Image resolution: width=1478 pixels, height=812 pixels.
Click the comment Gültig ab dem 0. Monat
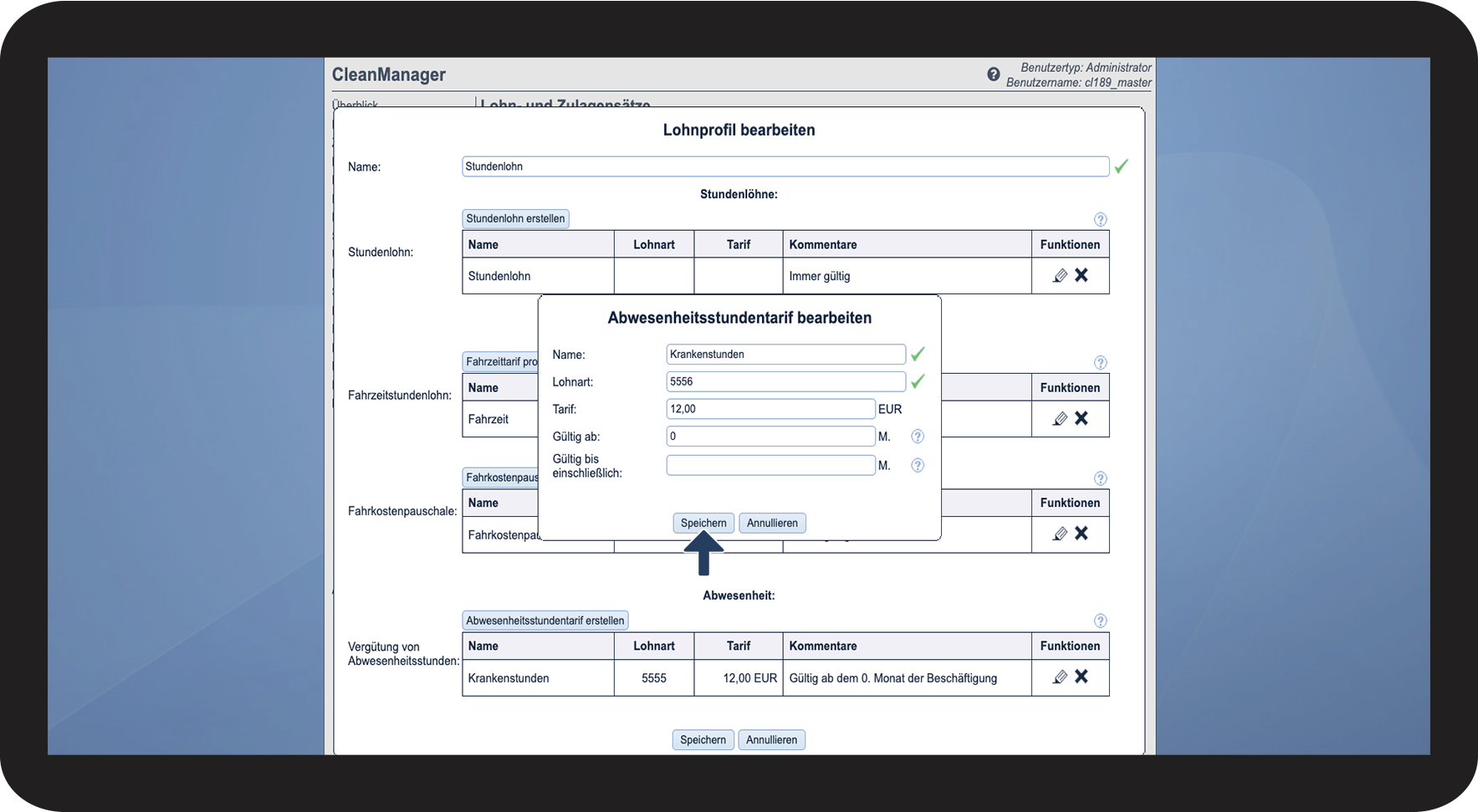pos(893,678)
